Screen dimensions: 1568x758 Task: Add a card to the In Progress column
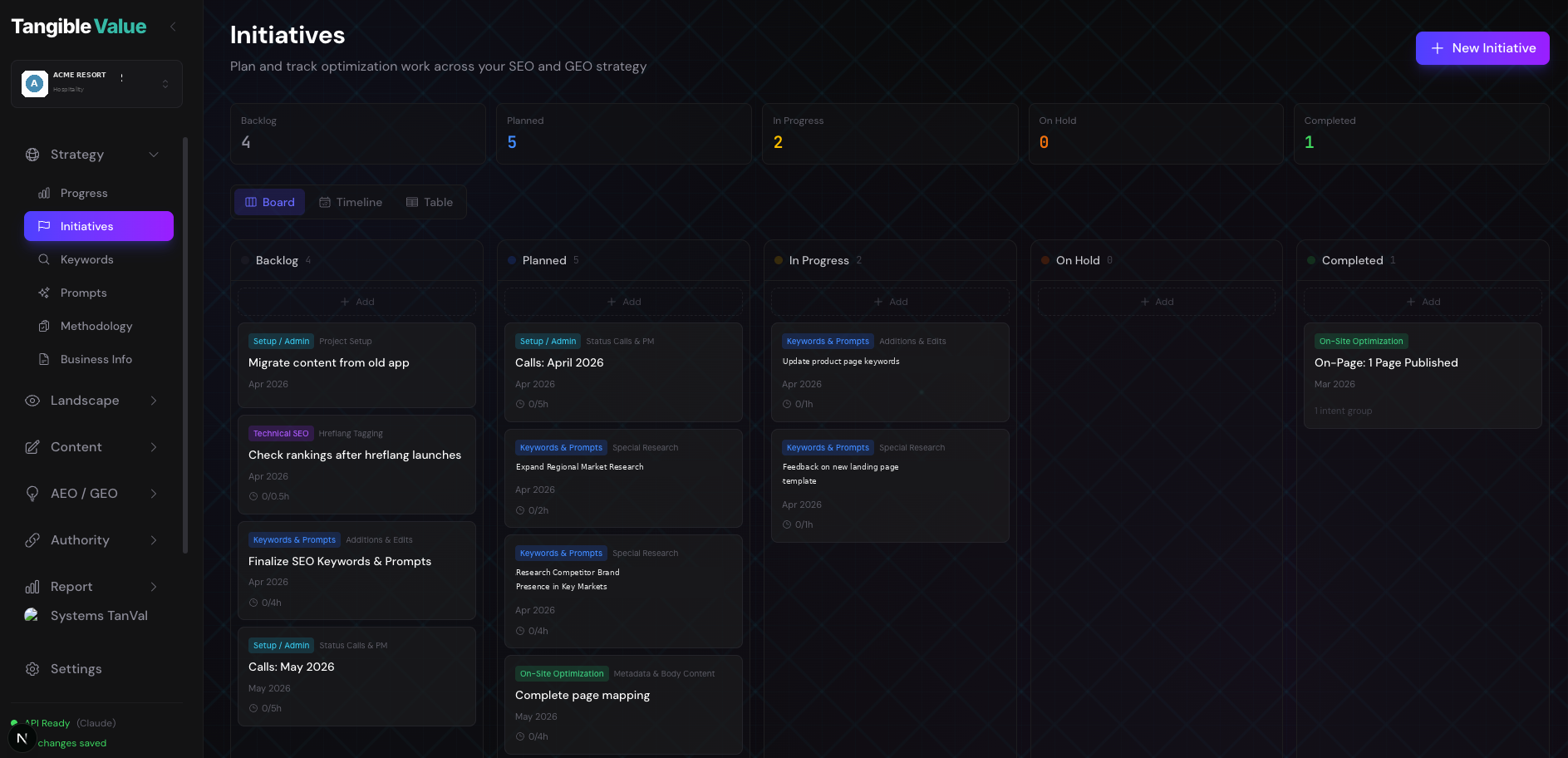point(890,302)
